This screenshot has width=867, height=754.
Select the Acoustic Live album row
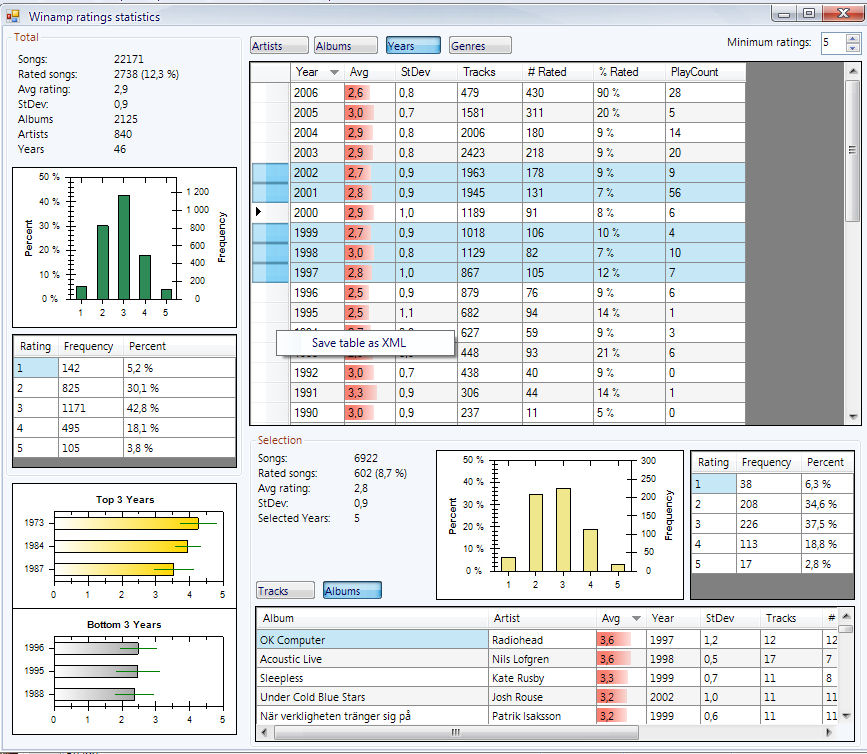point(373,659)
